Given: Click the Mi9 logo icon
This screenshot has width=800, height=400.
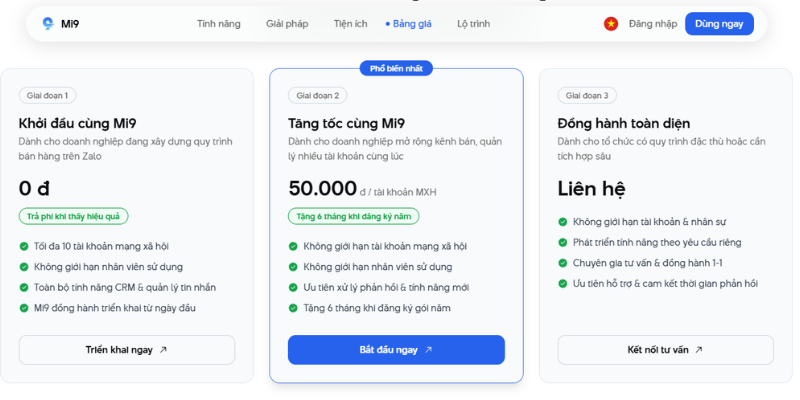Looking at the screenshot, I should 48,23.
